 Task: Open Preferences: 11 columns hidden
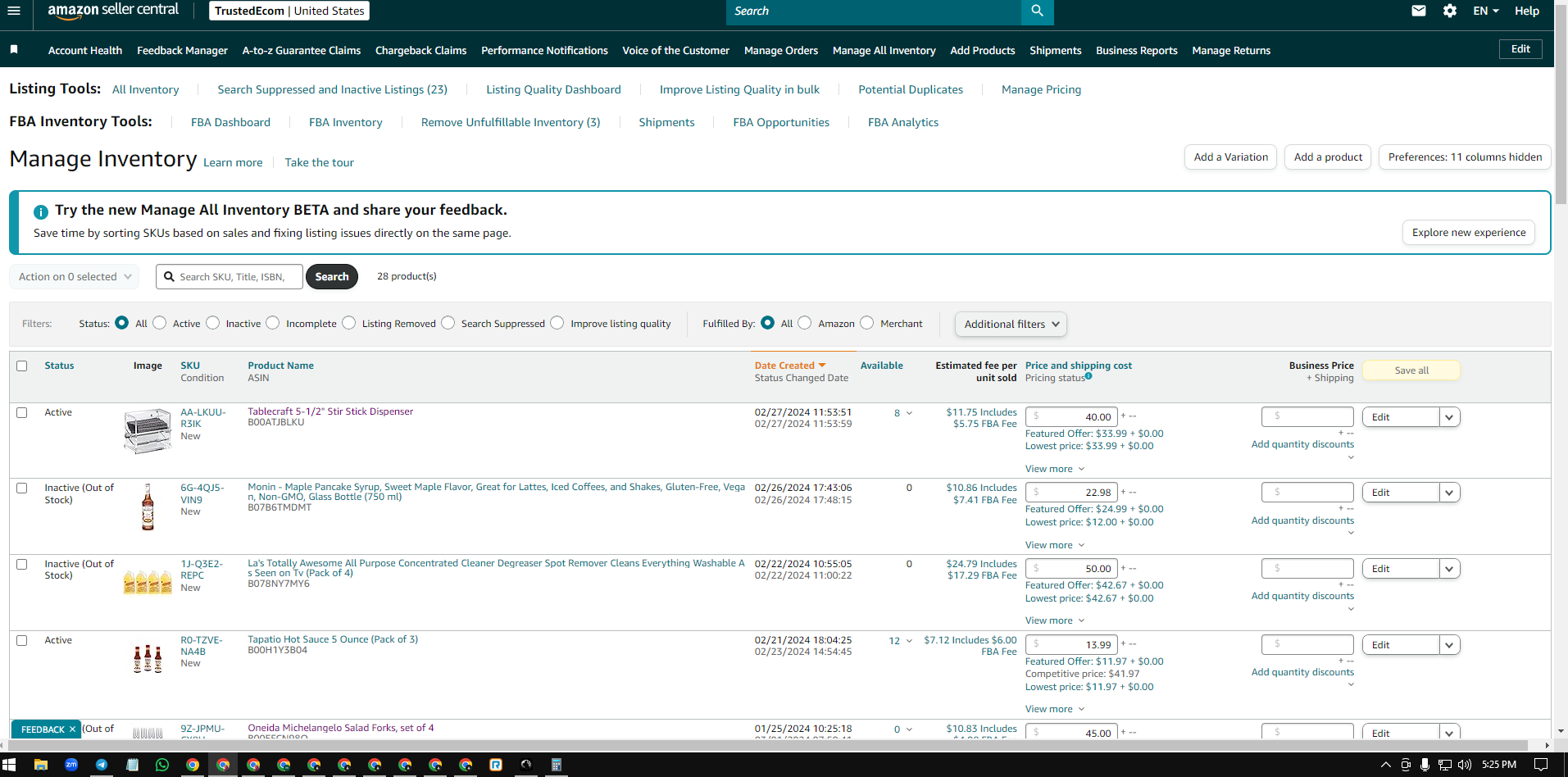pos(1465,157)
